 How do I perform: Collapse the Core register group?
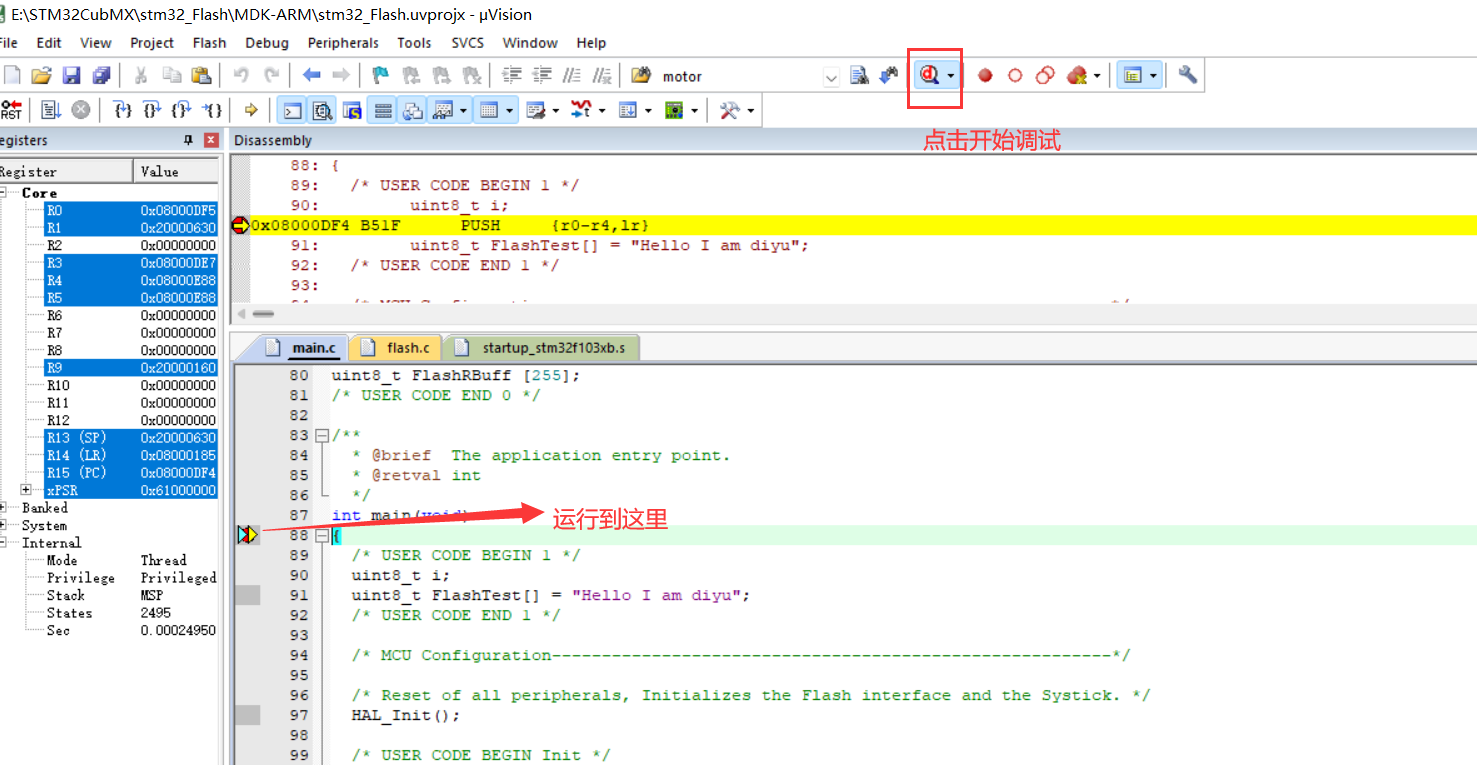tap(3, 193)
